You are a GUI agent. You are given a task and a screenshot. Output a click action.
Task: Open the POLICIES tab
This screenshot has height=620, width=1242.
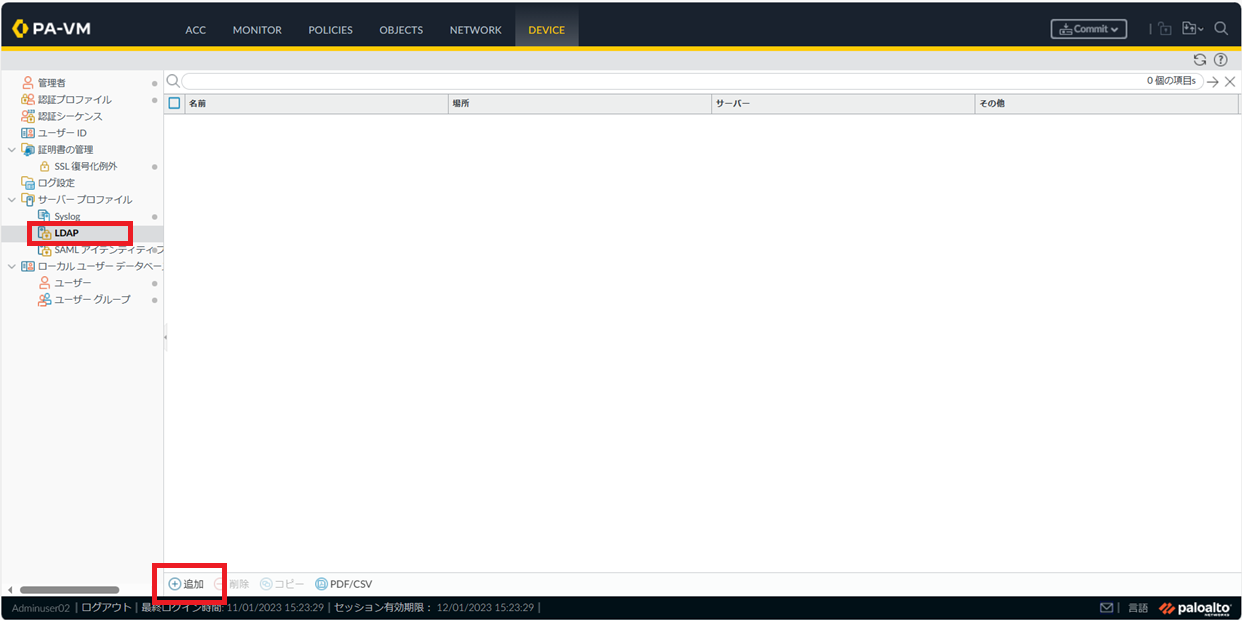[330, 30]
